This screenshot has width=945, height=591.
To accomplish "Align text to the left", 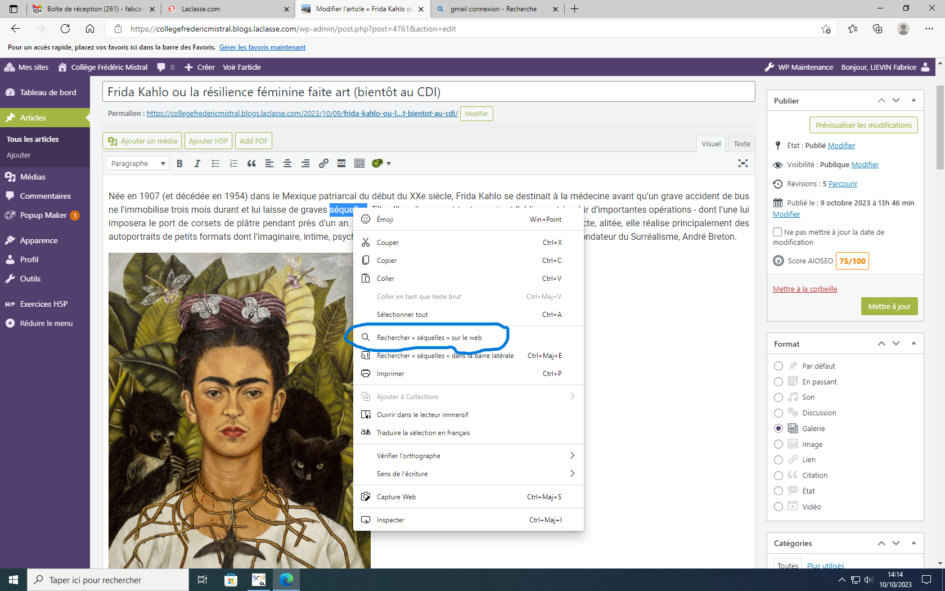I will (269, 163).
